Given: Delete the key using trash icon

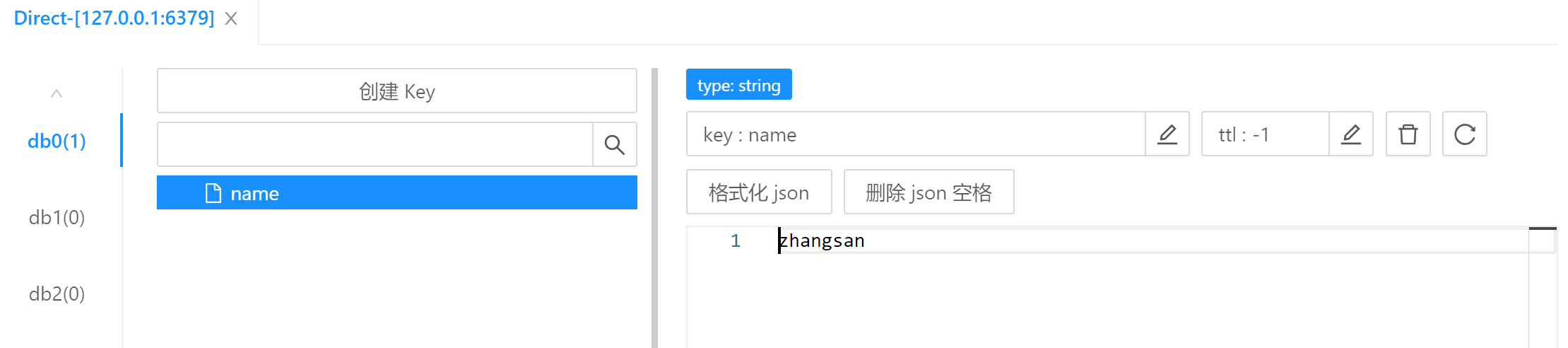Looking at the screenshot, I should 1408,134.
